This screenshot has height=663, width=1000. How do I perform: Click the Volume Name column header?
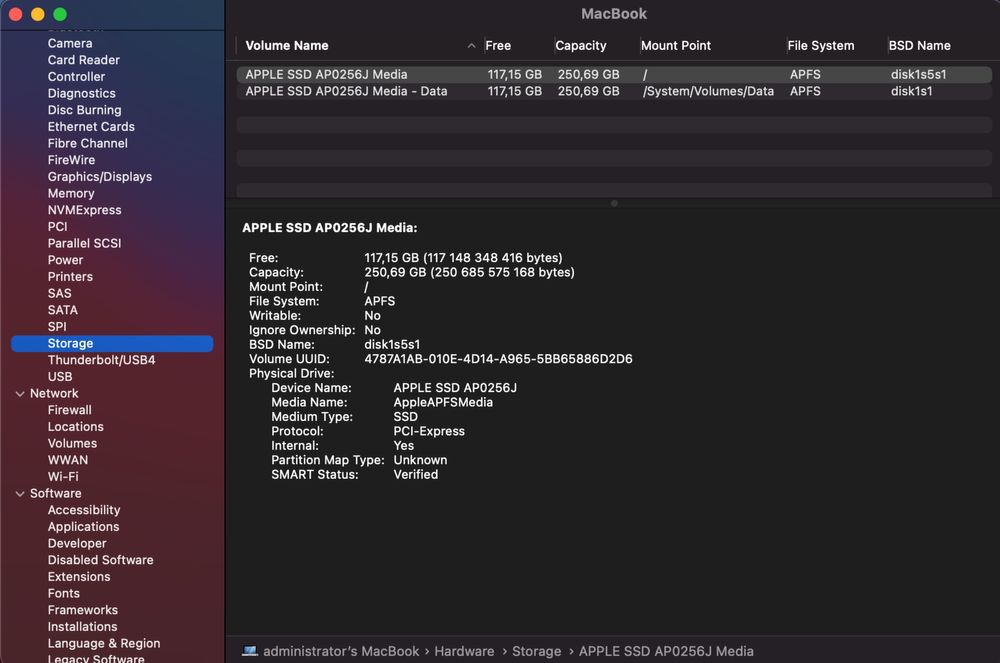287,45
